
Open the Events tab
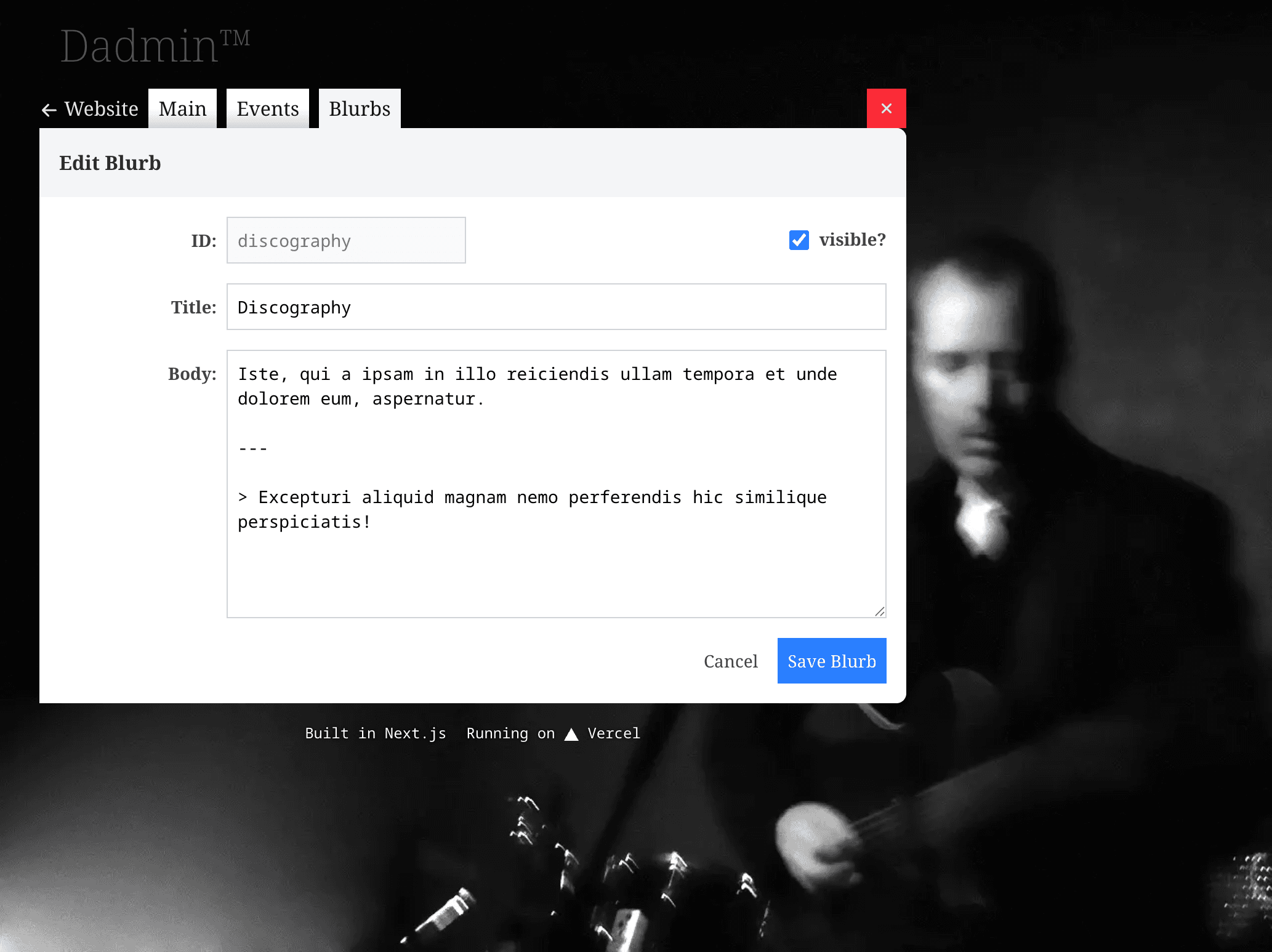(x=267, y=109)
